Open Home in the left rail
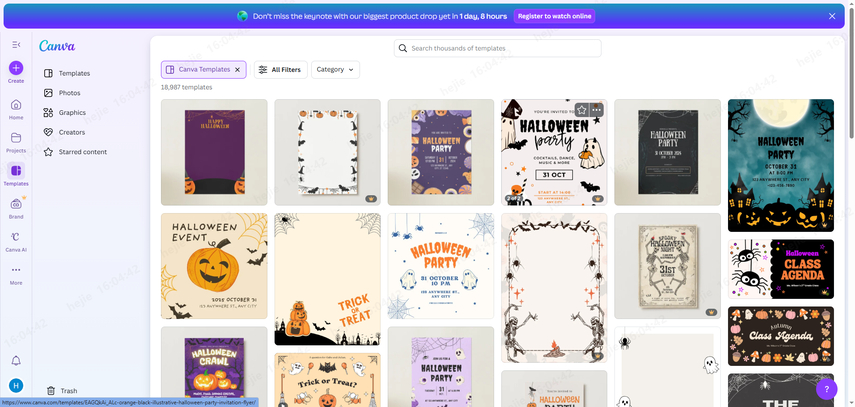Viewport: 855px width, 407px height. (16, 109)
